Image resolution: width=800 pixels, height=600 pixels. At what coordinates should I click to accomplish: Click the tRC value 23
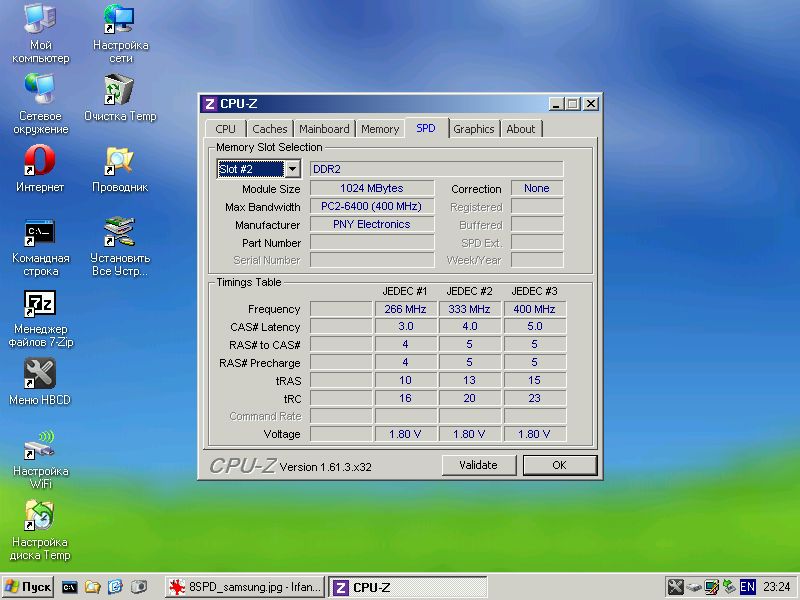535,398
